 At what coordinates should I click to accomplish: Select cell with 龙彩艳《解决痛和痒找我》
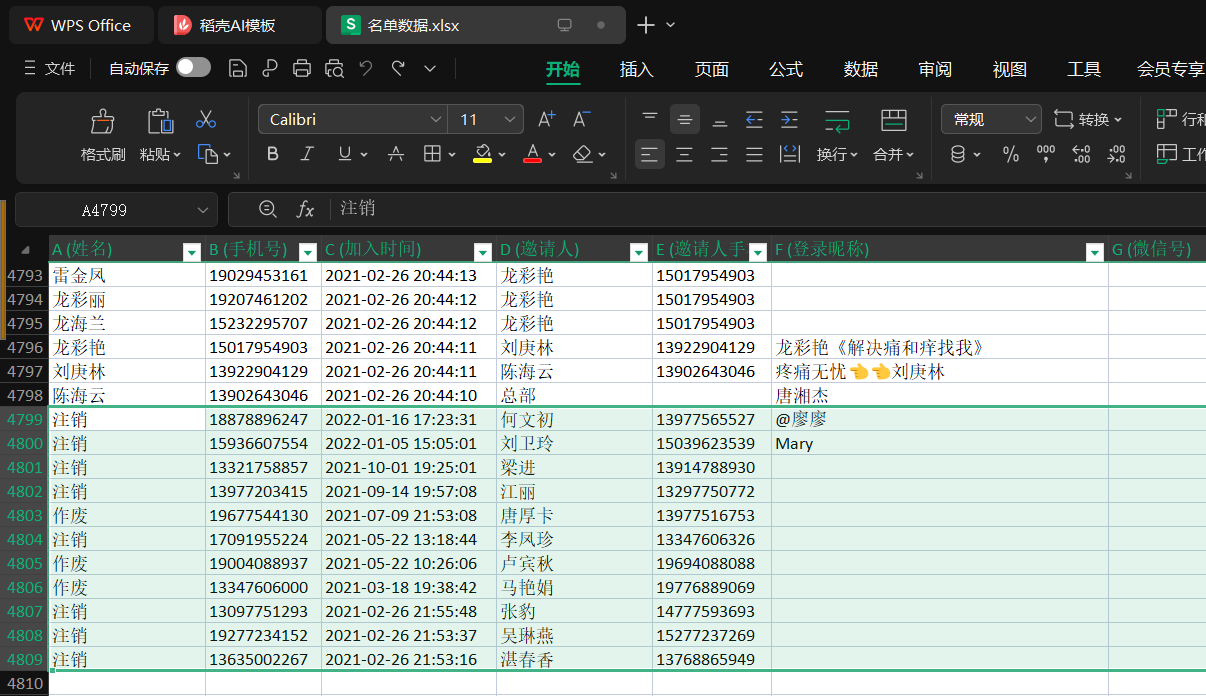click(x=939, y=347)
